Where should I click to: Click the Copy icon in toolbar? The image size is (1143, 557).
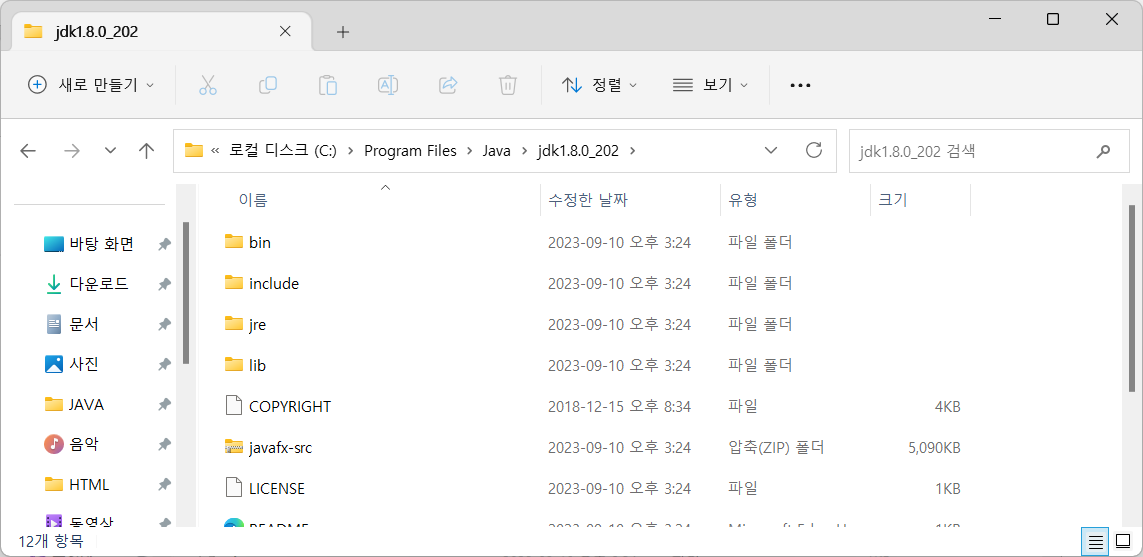268,85
